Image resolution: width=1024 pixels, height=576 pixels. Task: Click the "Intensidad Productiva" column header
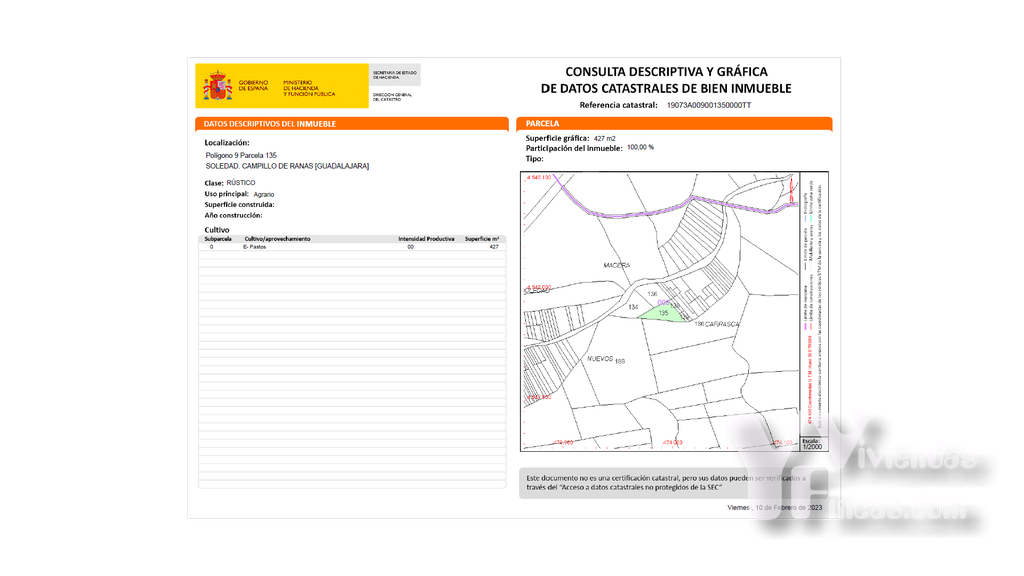click(x=426, y=239)
